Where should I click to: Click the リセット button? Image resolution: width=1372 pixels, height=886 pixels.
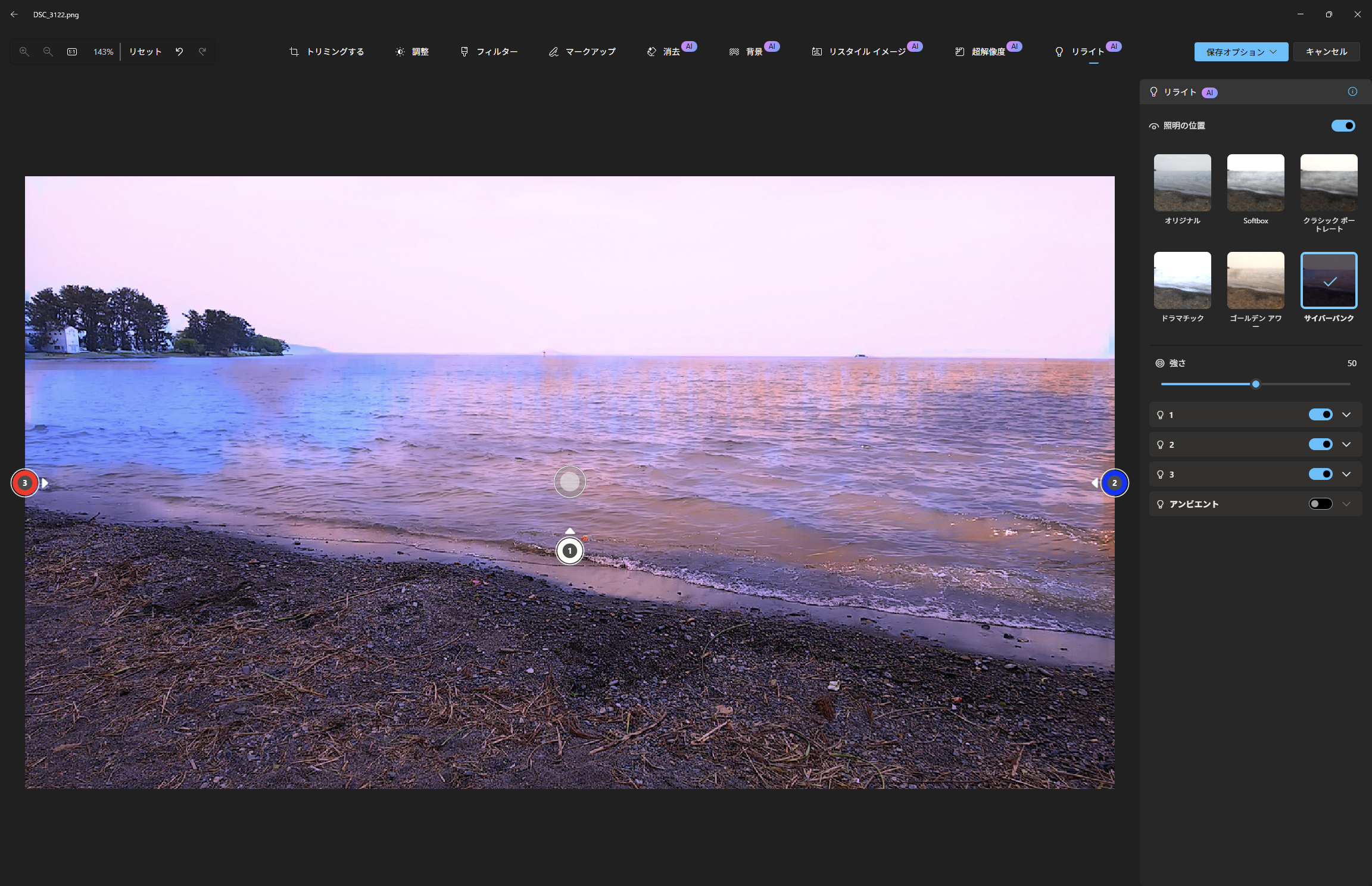(145, 52)
